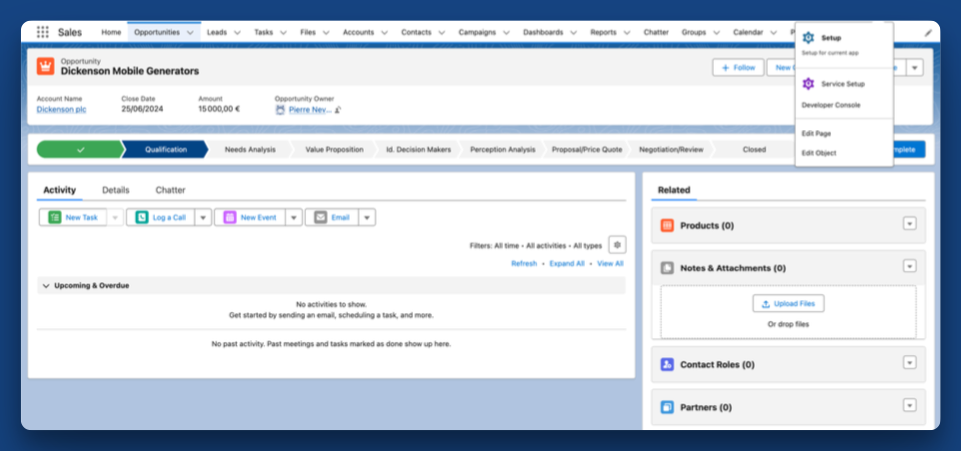Open the Accounts tab dropdown chevron

tap(384, 32)
